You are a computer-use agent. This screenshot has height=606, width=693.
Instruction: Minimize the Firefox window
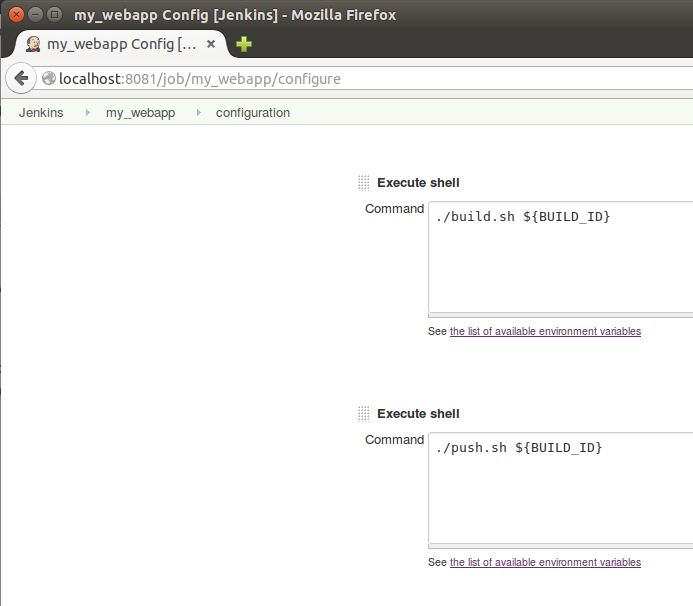click(35, 15)
